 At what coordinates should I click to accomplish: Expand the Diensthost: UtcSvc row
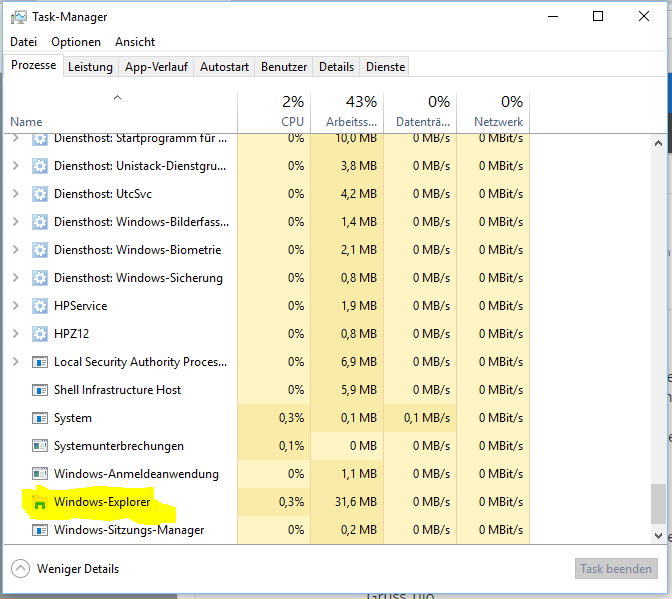pyautogui.click(x=15, y=194)
